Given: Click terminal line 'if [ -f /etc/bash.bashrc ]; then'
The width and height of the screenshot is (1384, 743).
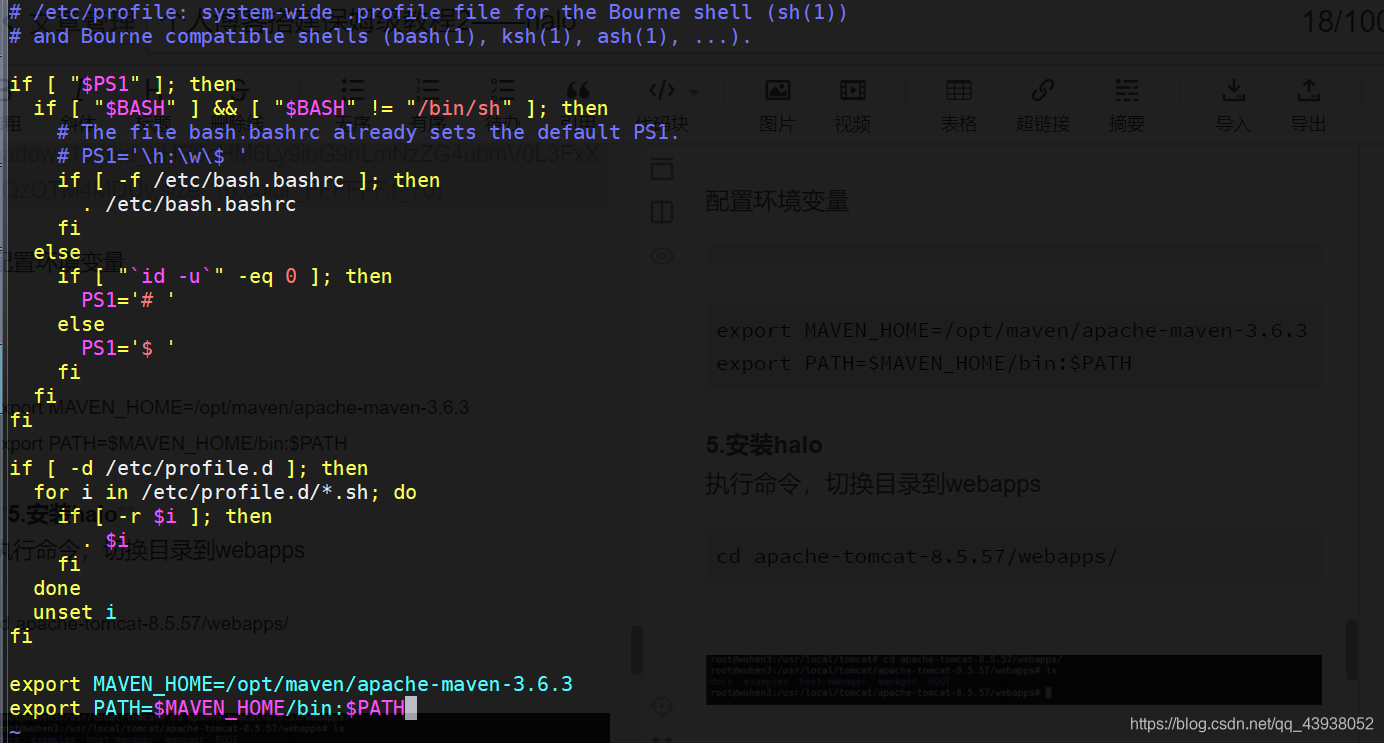Looking at the screenshot, I should (x=249, y=180).
